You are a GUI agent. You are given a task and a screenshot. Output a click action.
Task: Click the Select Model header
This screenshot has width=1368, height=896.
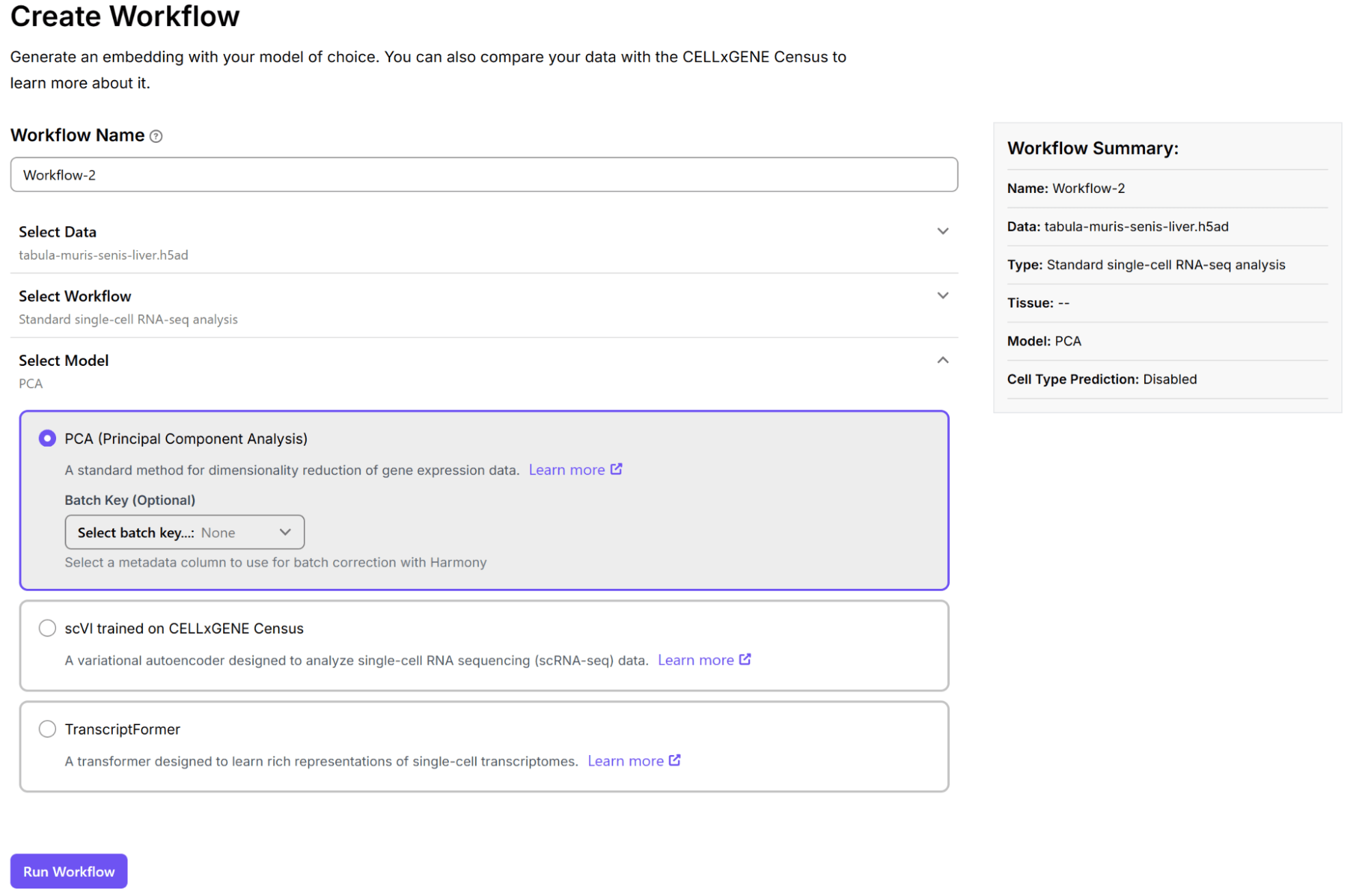(x=64, y=360)
